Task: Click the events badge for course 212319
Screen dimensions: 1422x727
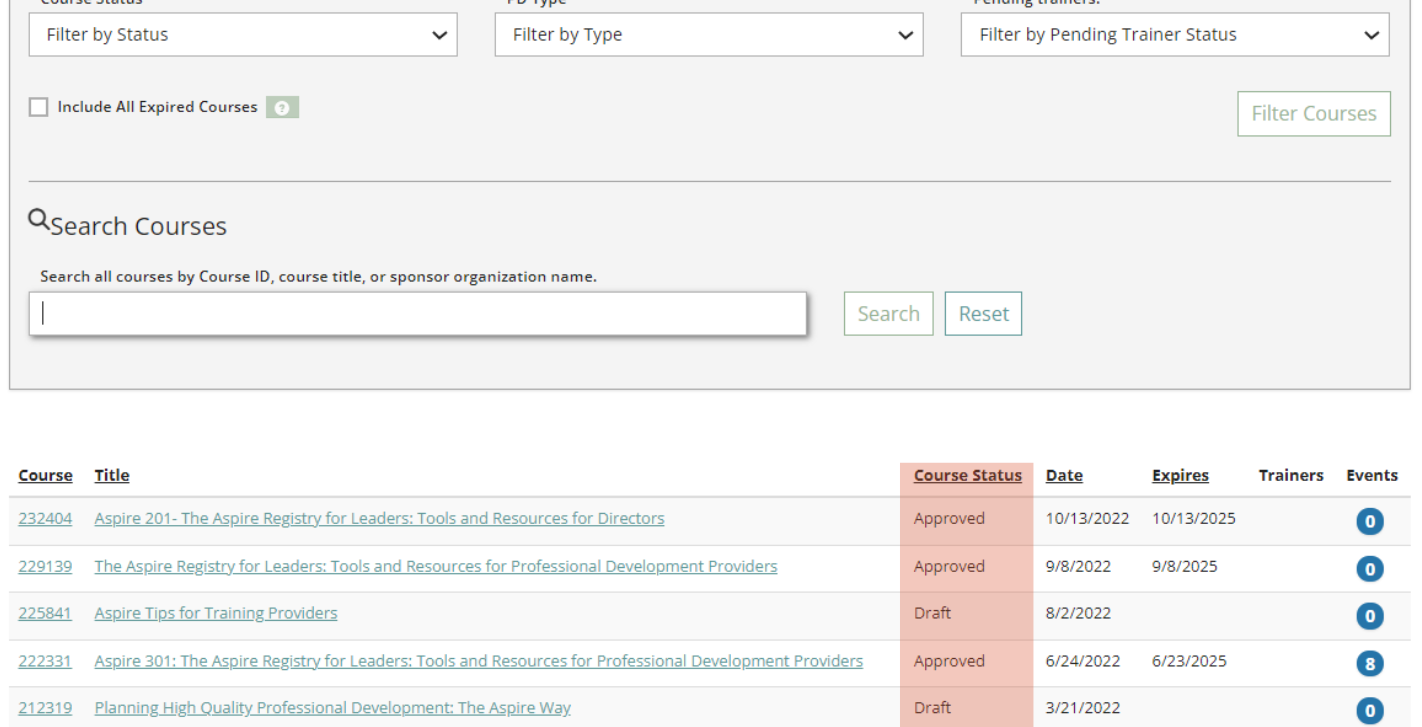Action: tap(1369, 711)
